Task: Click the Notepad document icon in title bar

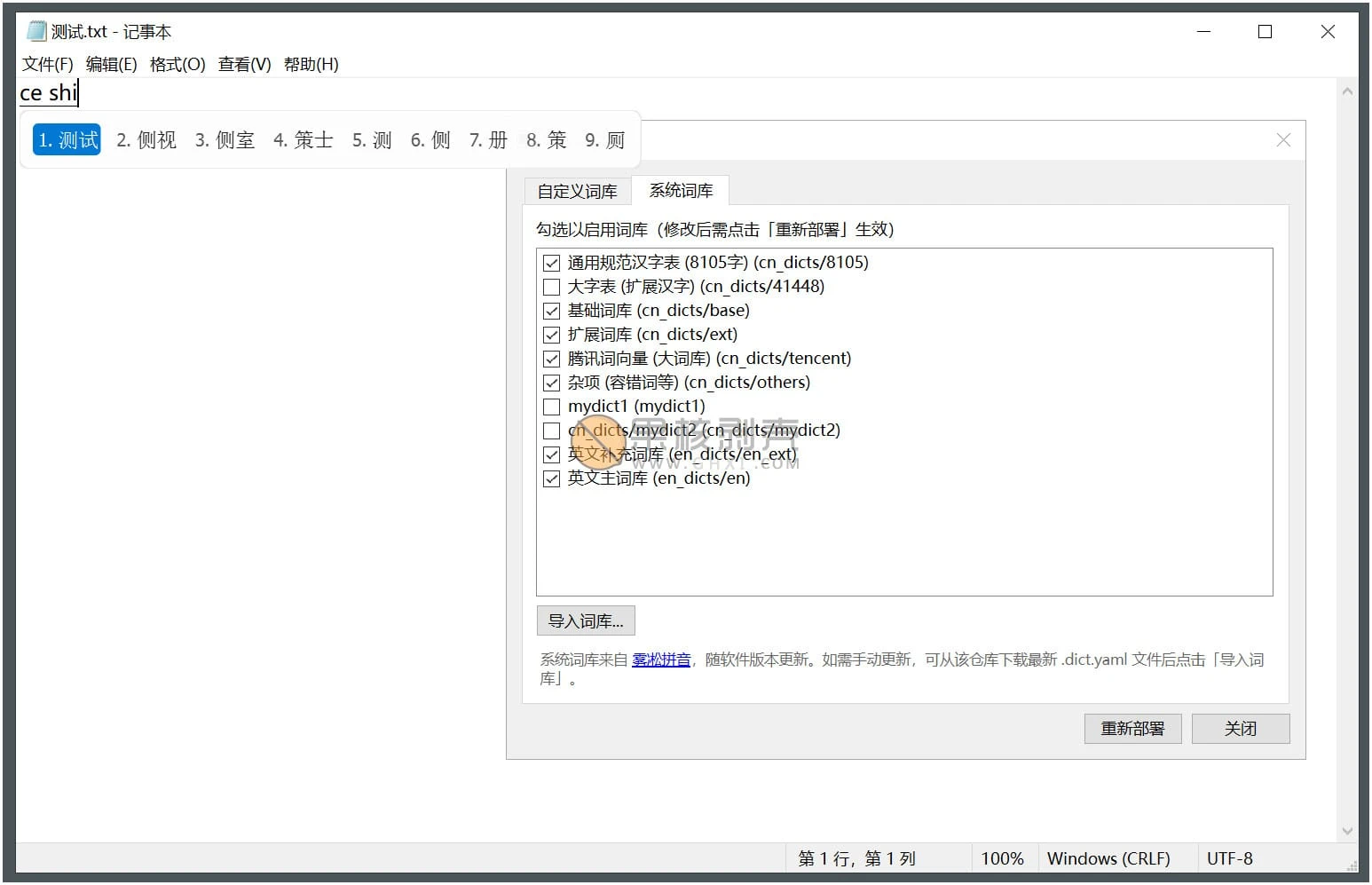Action: (35, 31)
